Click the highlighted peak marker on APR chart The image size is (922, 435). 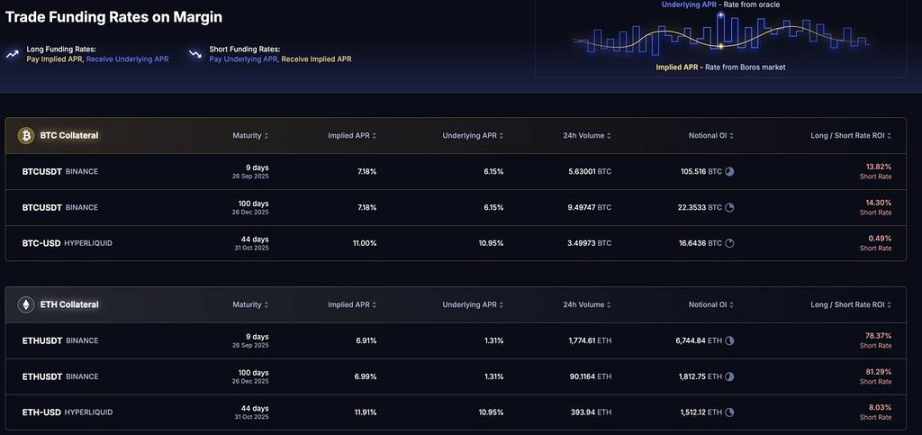(x=720, y=45)
